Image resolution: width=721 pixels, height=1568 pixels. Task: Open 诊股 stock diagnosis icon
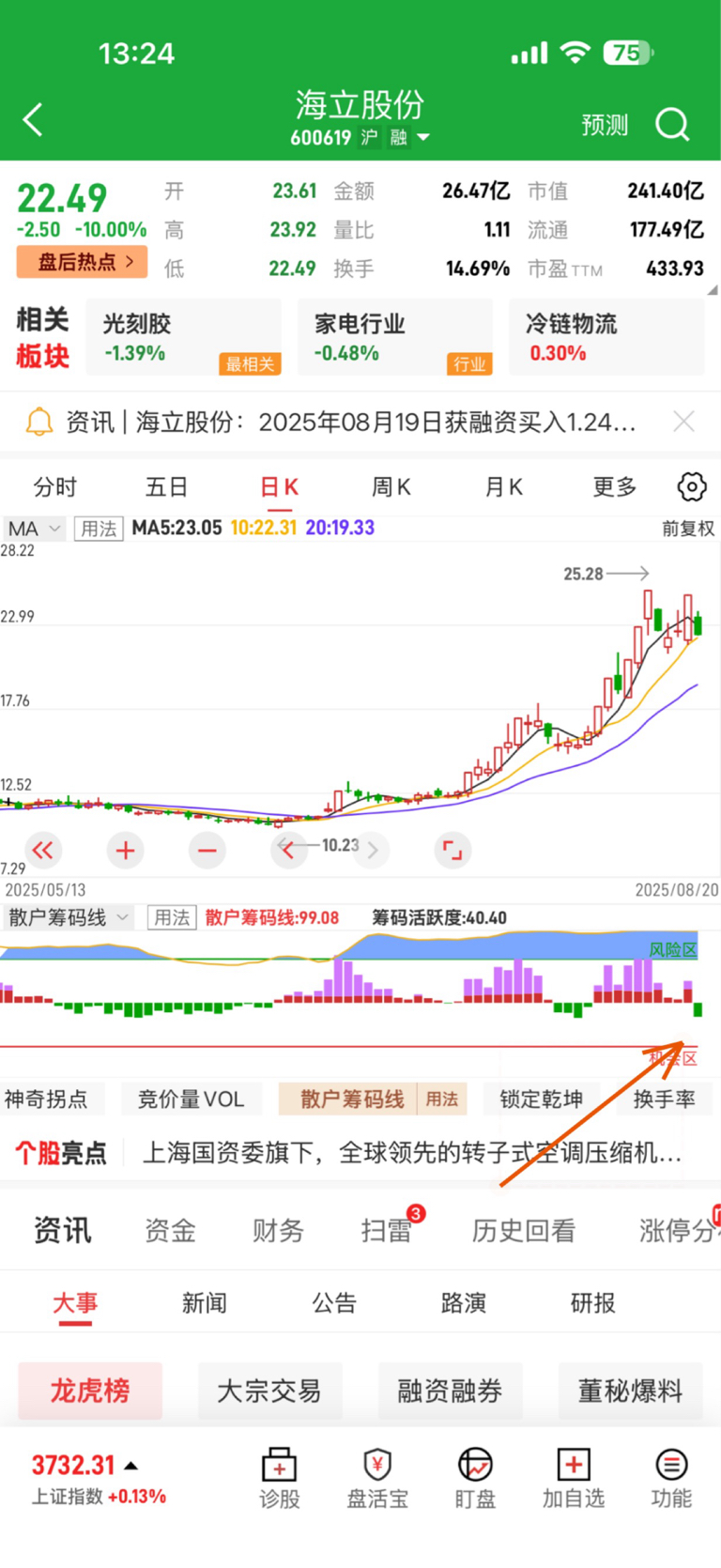point(279,1478)
